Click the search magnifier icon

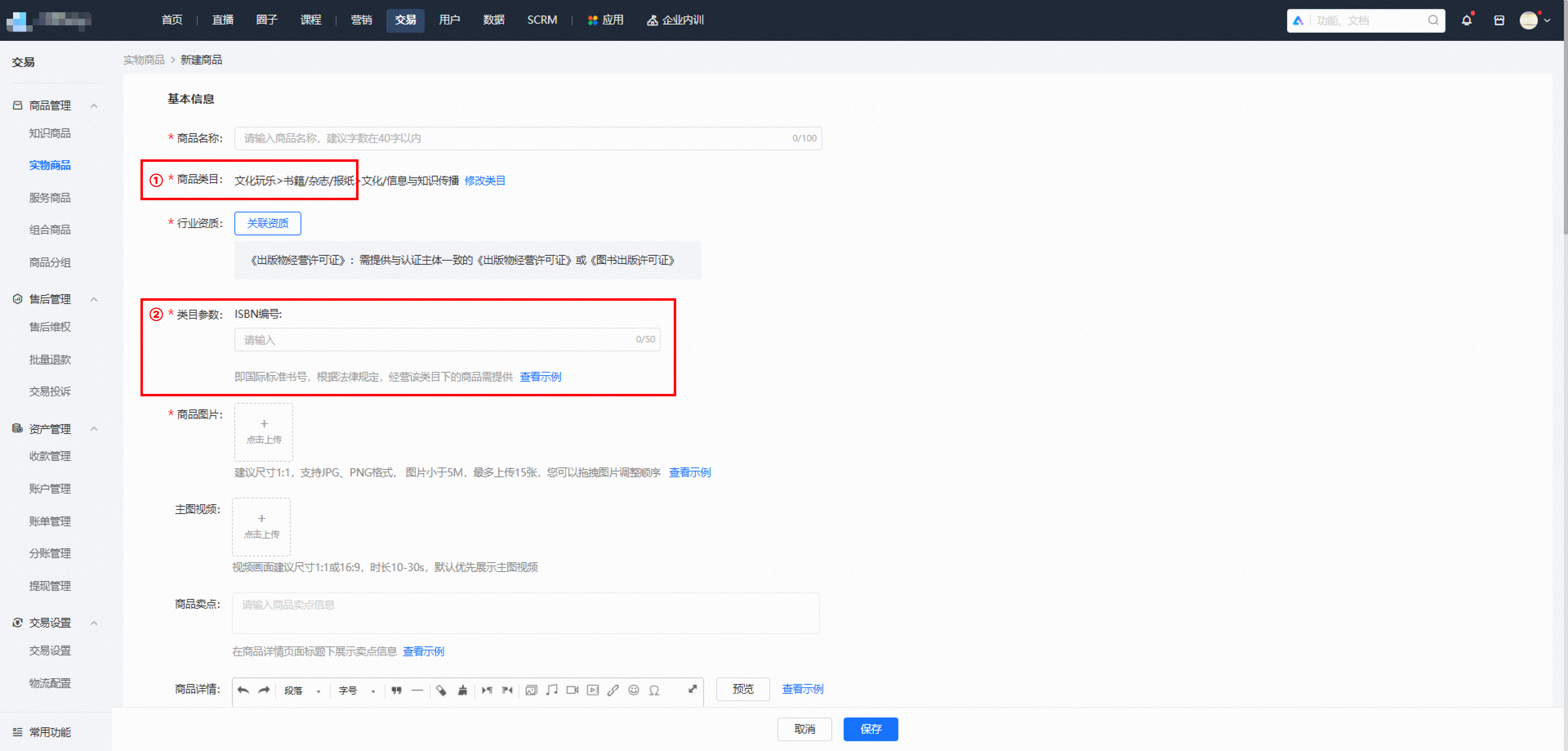[1433, 20]
